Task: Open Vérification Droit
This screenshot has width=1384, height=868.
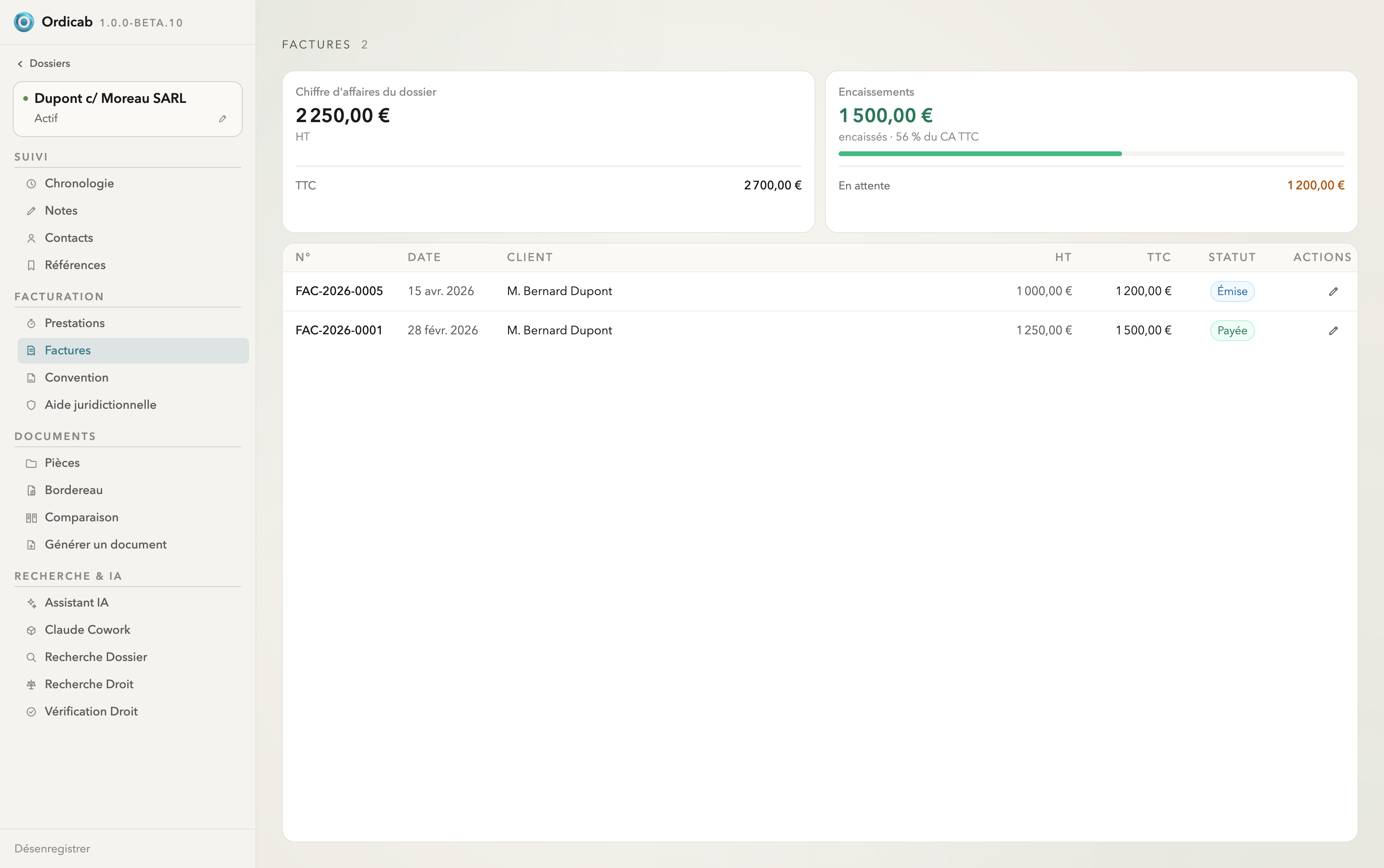Action: [x=133, y=712]
